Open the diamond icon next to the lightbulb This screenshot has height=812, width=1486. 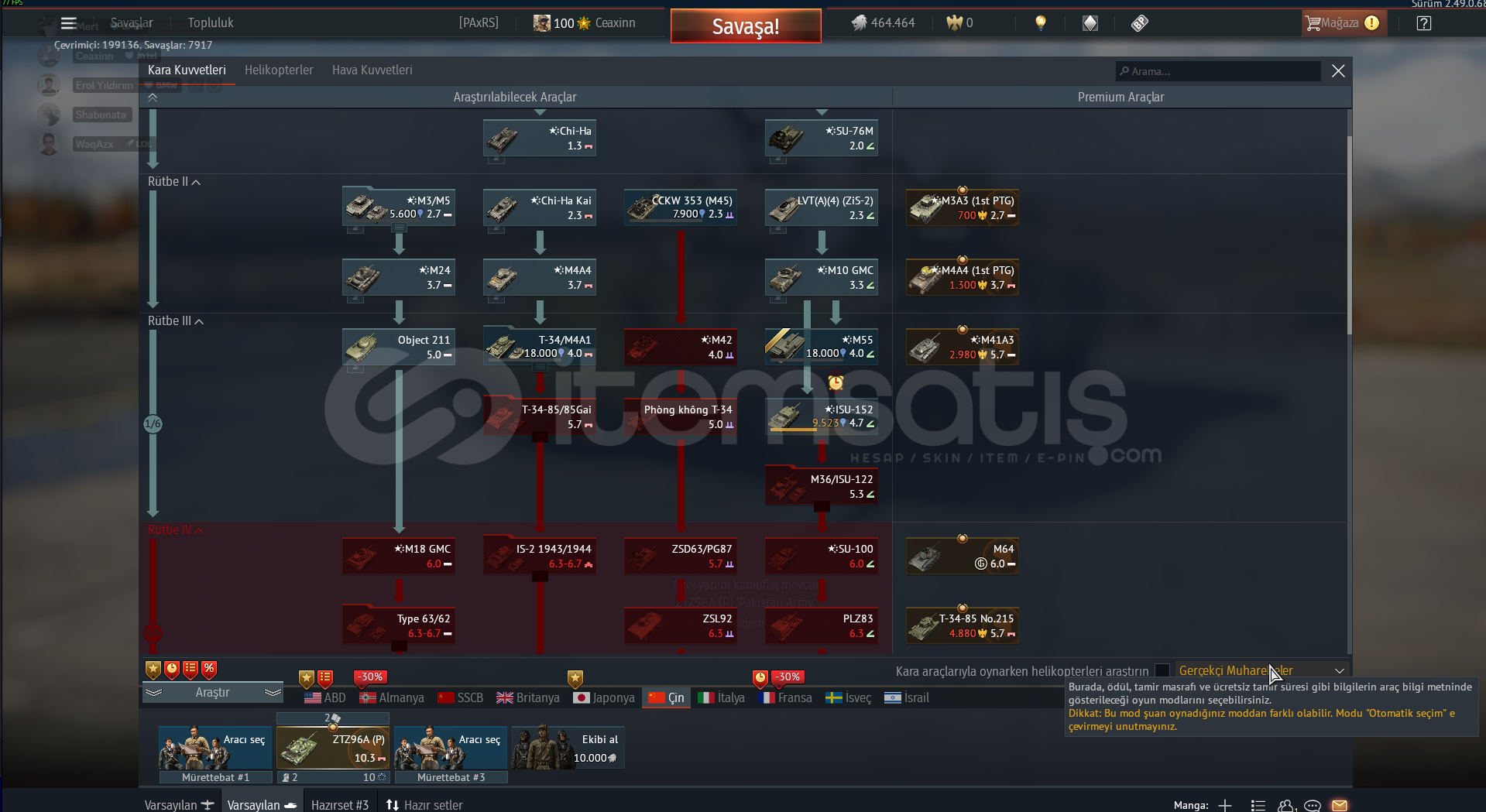[1090, 23]
